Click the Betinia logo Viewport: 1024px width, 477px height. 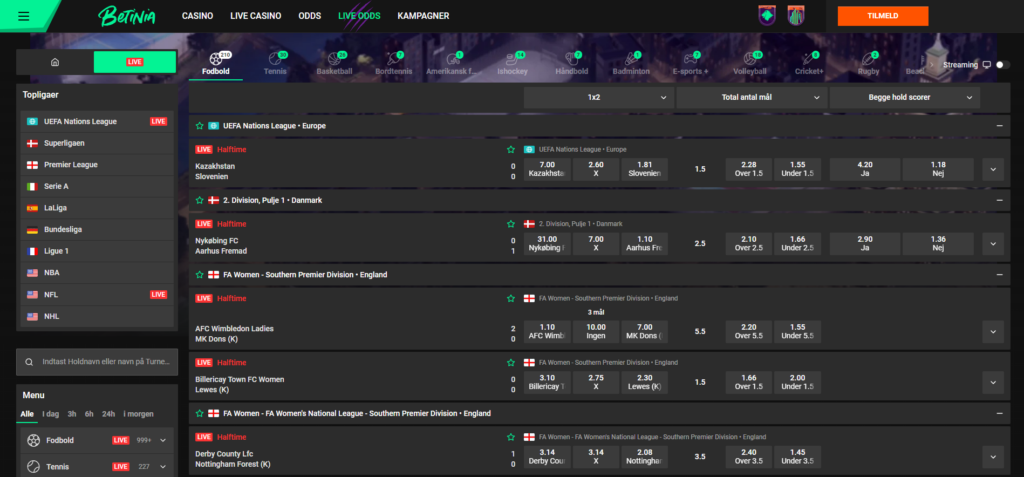[x=127, y=16]
